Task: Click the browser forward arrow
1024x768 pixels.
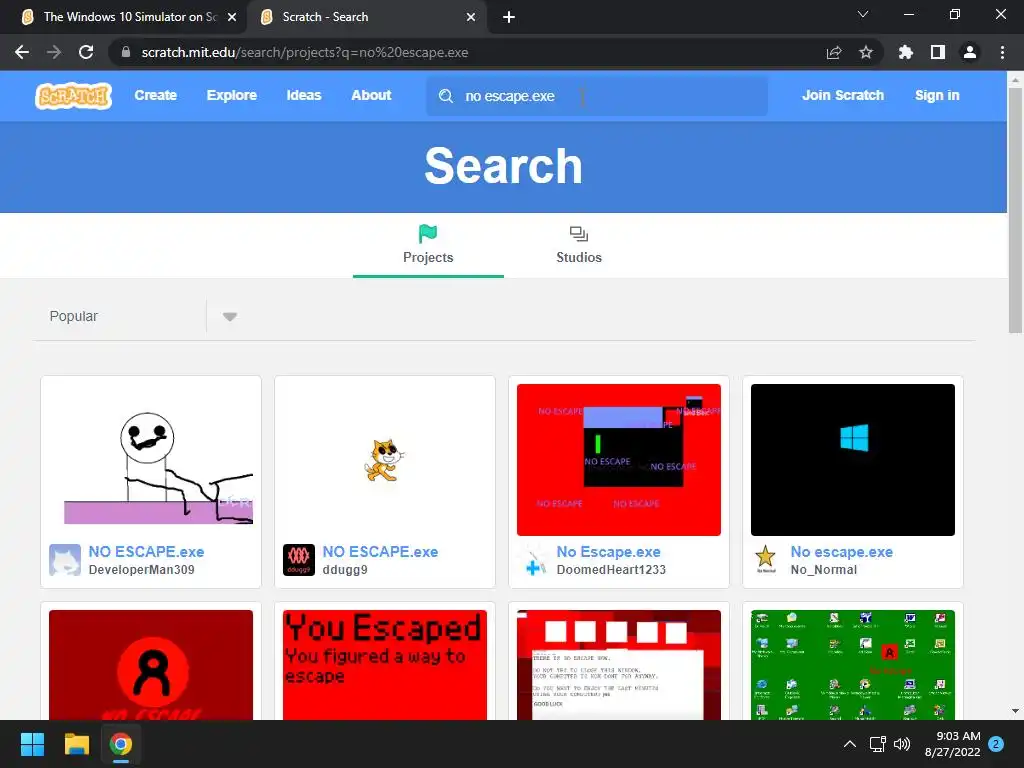Action: 54,52
